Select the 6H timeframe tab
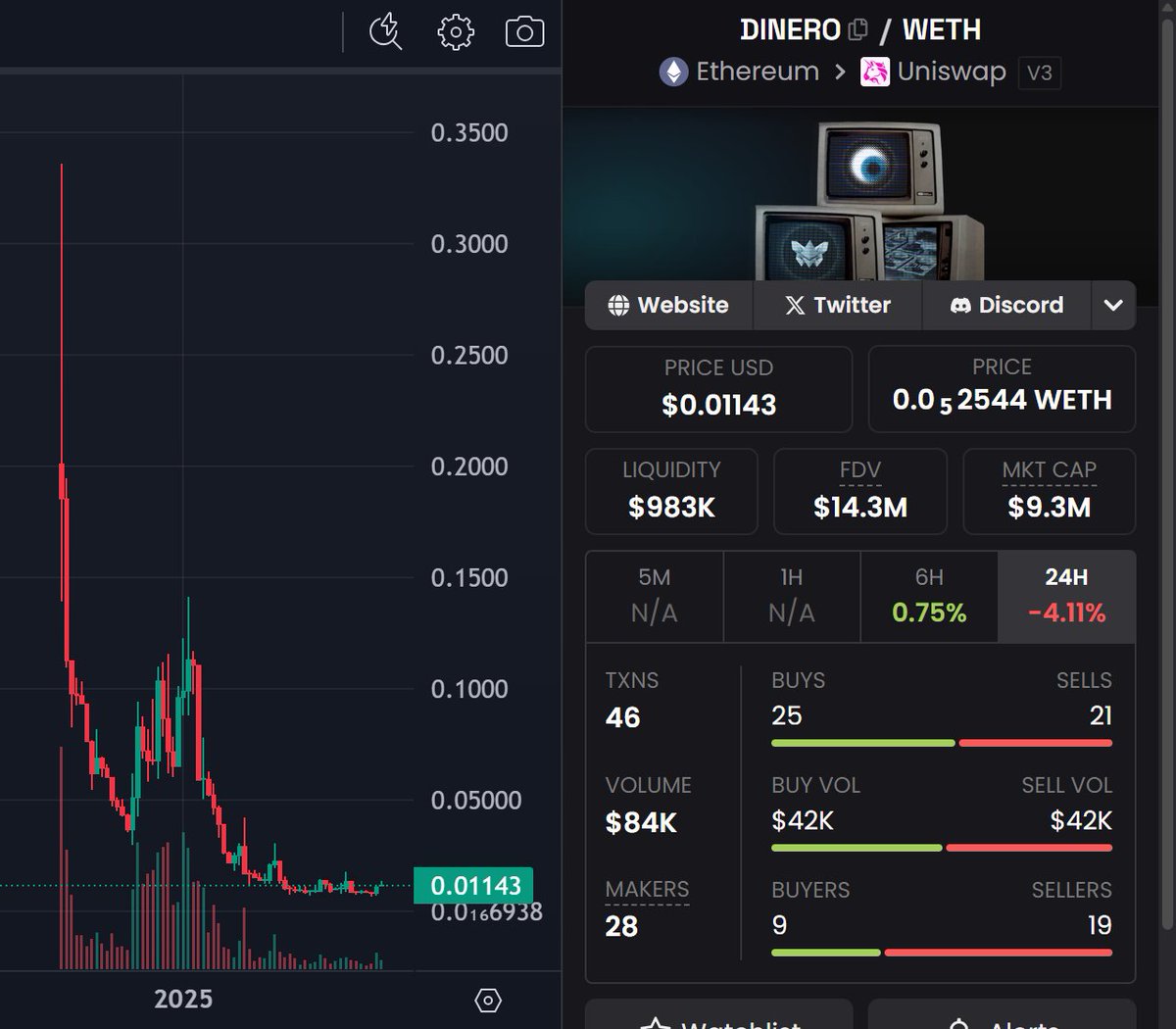Viewport: 1176px width, 1029px height. pos(929,596)
